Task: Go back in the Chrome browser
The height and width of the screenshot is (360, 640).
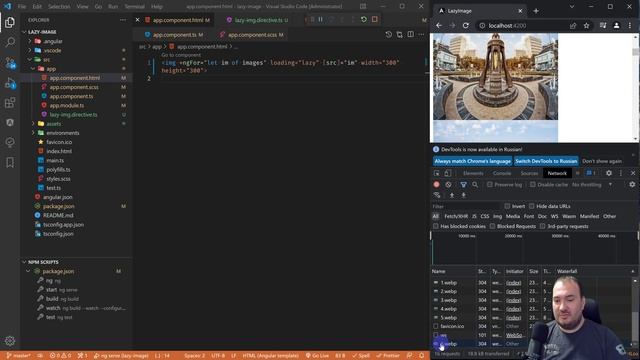Action: pos(439,25)
